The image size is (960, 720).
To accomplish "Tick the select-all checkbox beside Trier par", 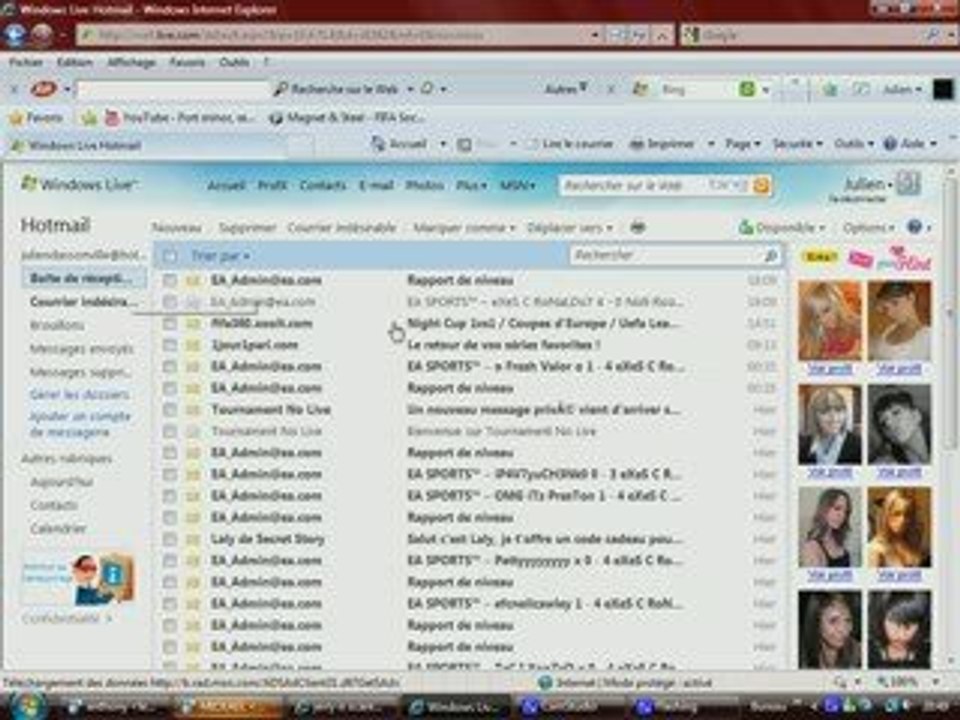I will [170, 256].
